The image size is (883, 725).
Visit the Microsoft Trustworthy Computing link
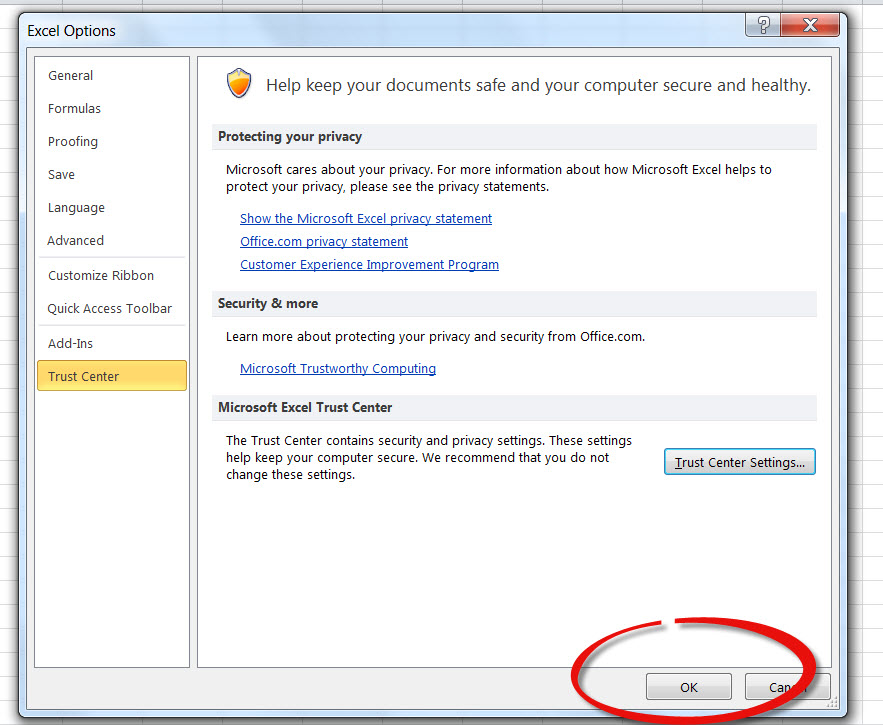click(x=338, y=369)
